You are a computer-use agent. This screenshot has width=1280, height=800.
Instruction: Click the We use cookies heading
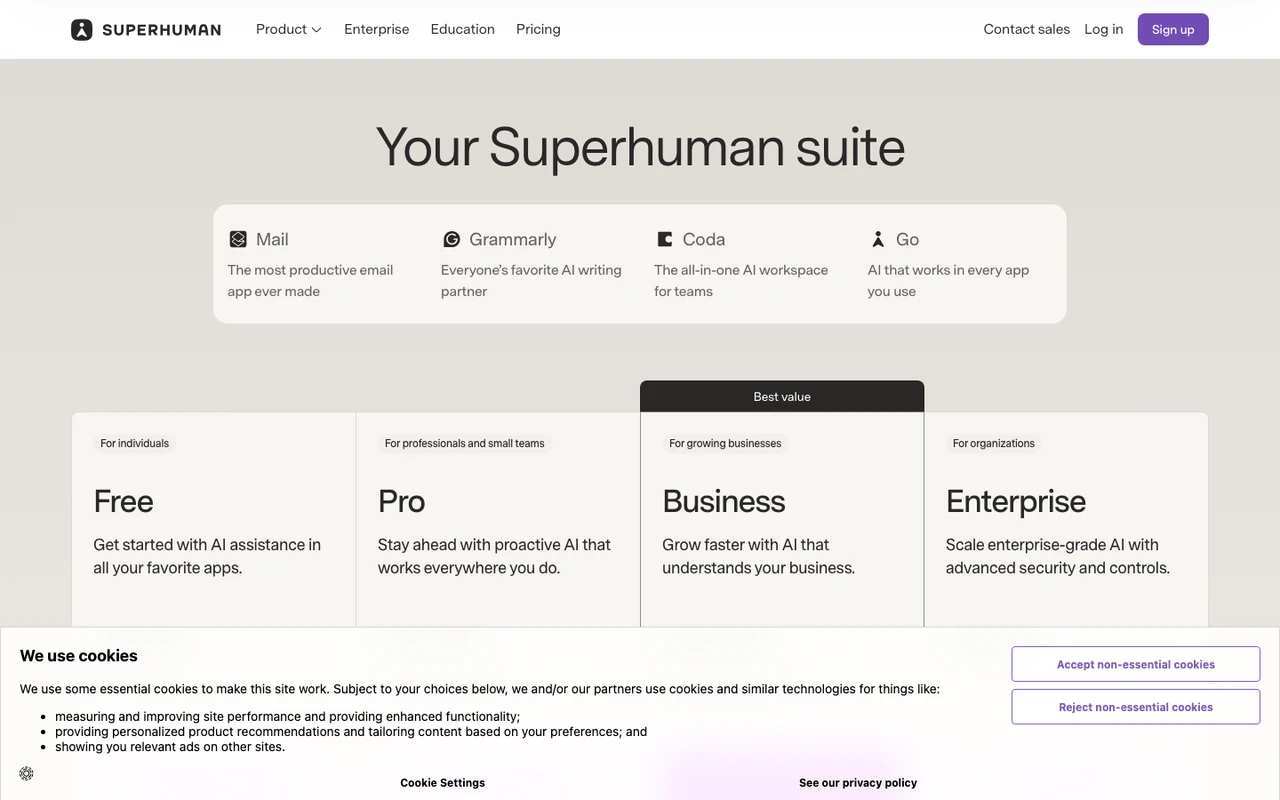click(x=79, y=656)
